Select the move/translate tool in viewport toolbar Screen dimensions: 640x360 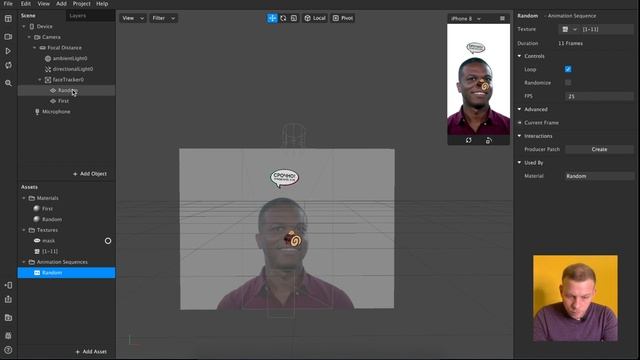coord(272,18)
